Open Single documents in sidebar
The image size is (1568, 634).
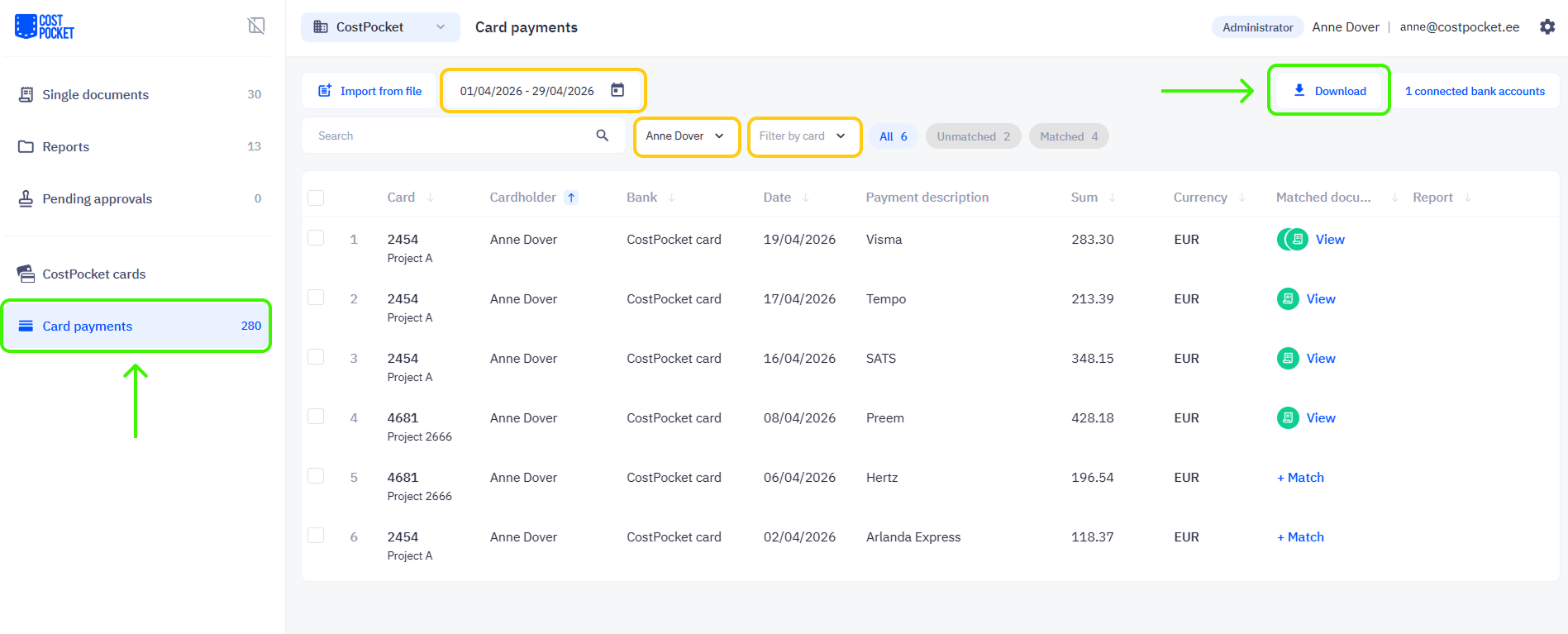[138, 94]
